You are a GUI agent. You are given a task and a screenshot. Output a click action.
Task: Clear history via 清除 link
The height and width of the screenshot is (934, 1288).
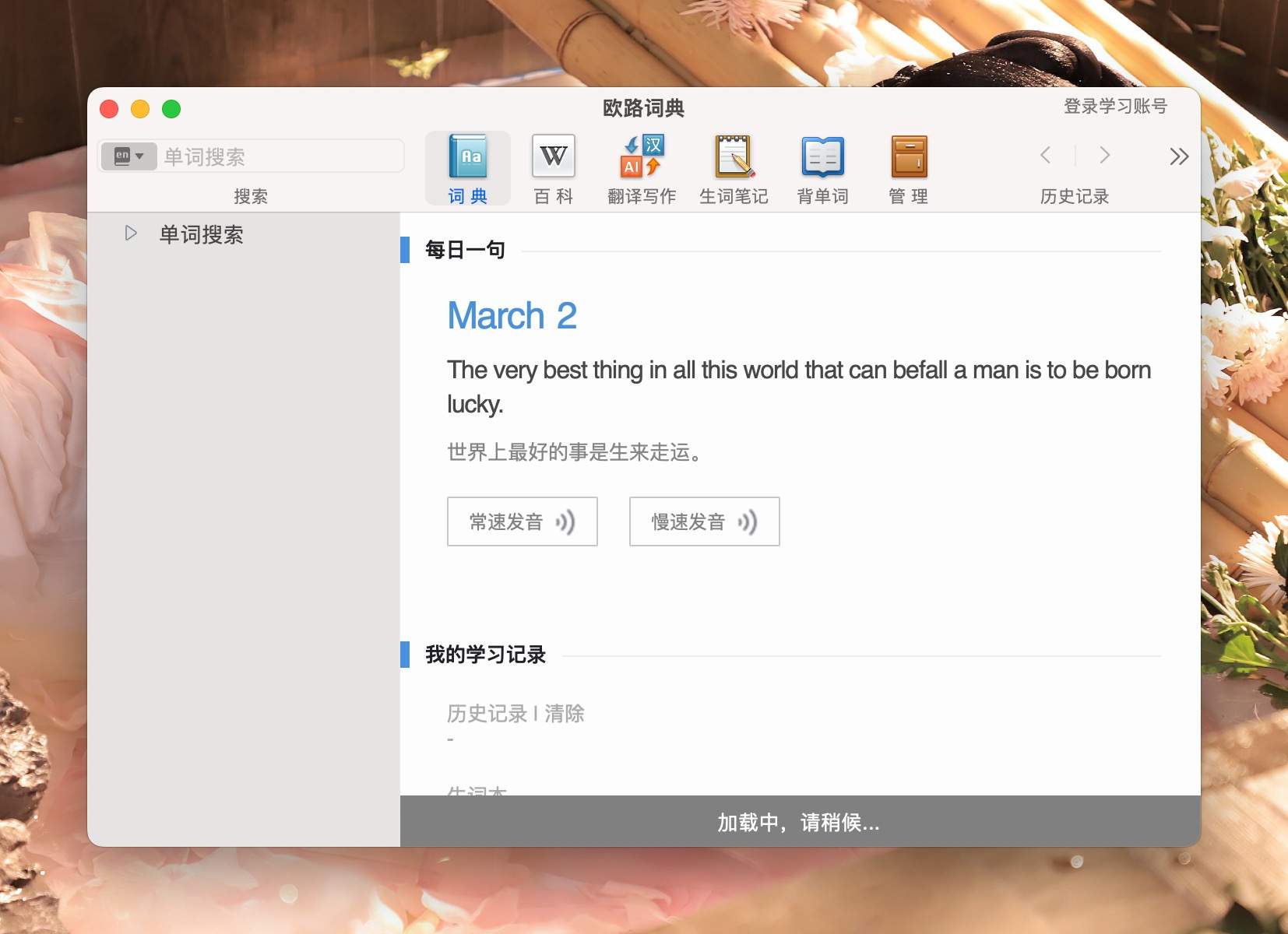coord(568,714)
